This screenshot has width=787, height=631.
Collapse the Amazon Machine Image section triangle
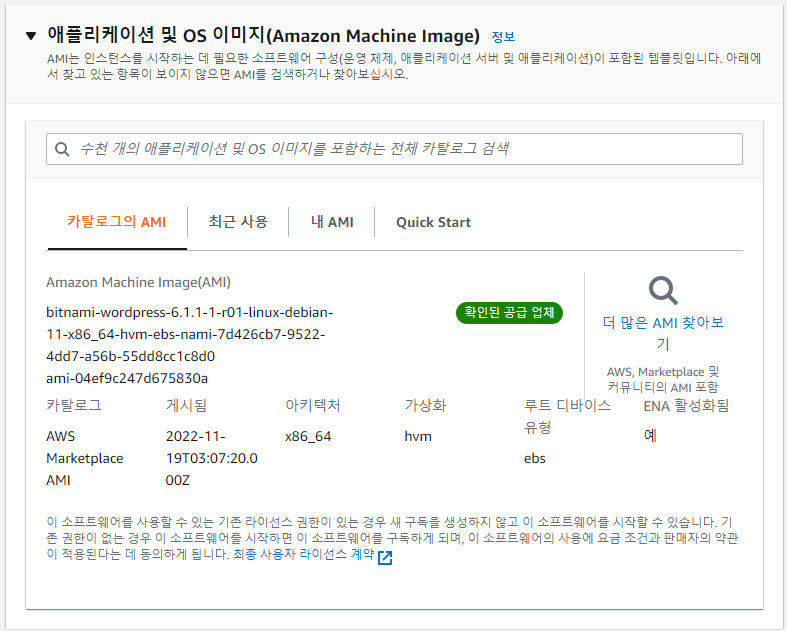pyautogui.click(x=31, y=36)
